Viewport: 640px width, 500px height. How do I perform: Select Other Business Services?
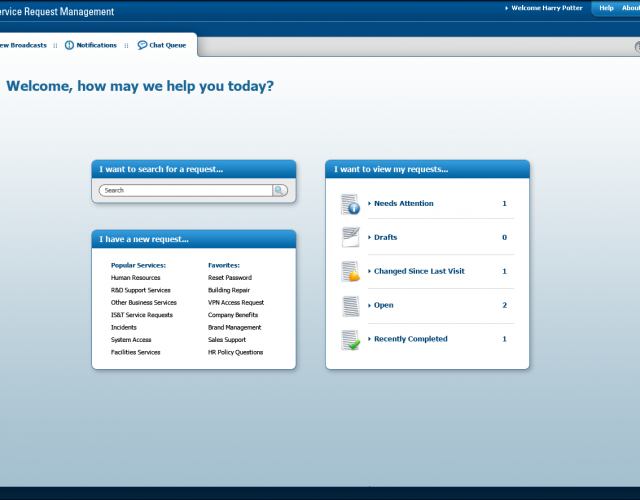(144, 302)
